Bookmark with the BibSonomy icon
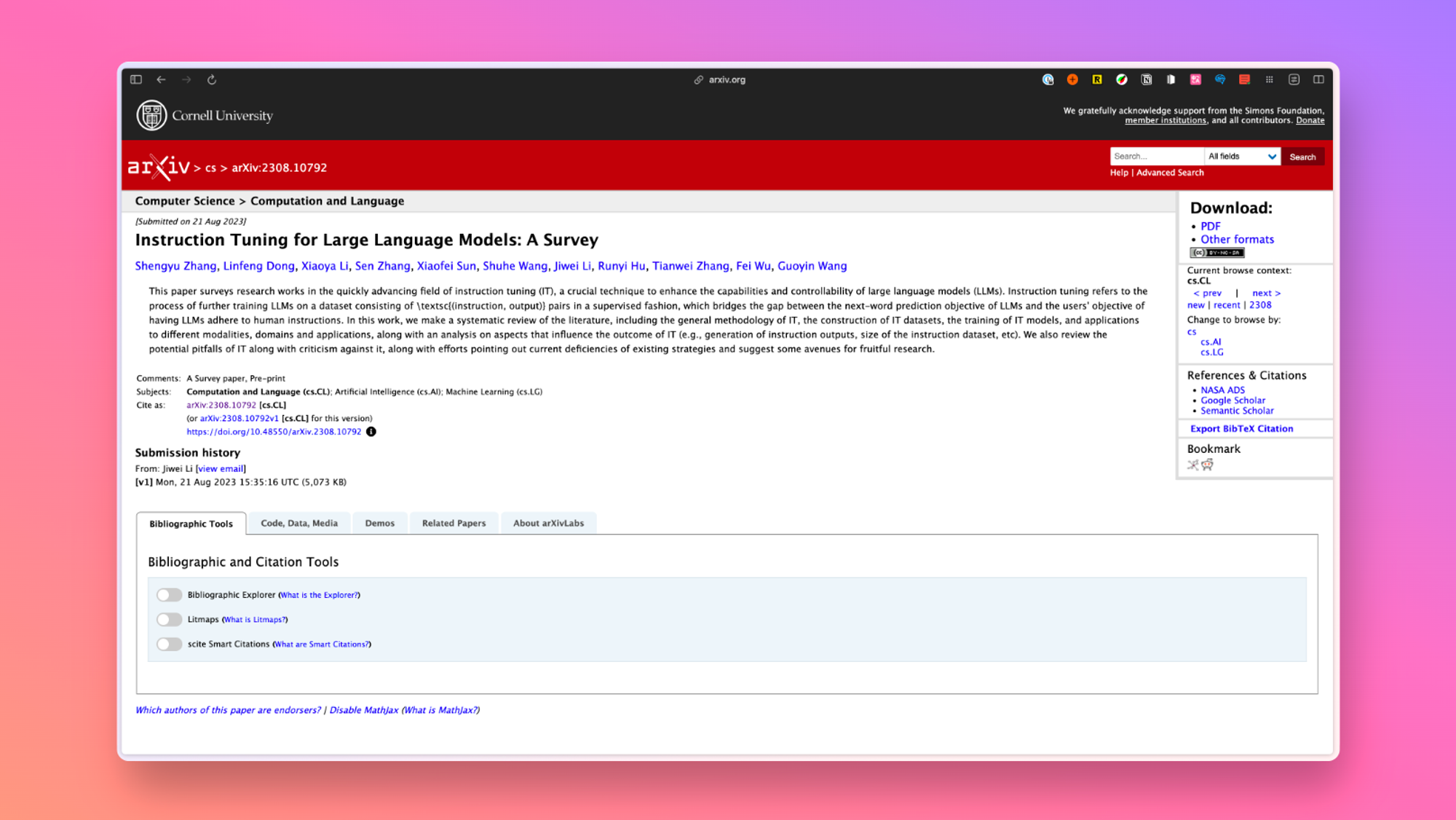The image size is (1456, 820). coord(1192,465)
